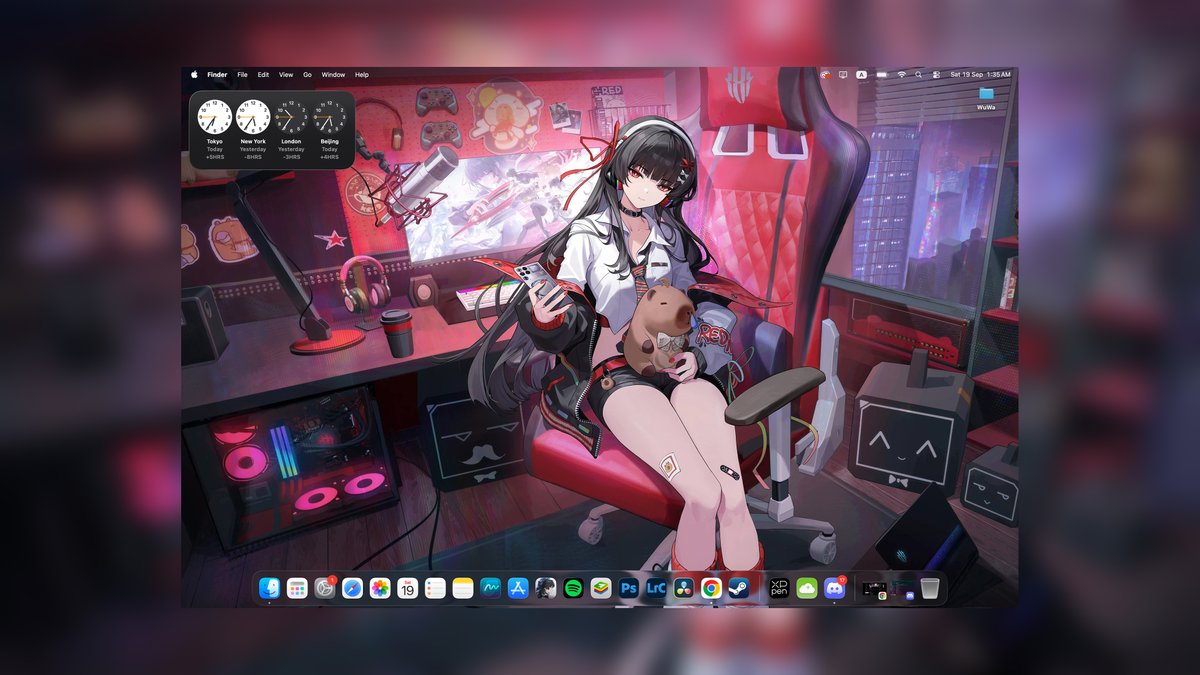This screenshot has width=1200, height=675.
Task: Open the Apple menu
Action: click(x=194, y=74)
